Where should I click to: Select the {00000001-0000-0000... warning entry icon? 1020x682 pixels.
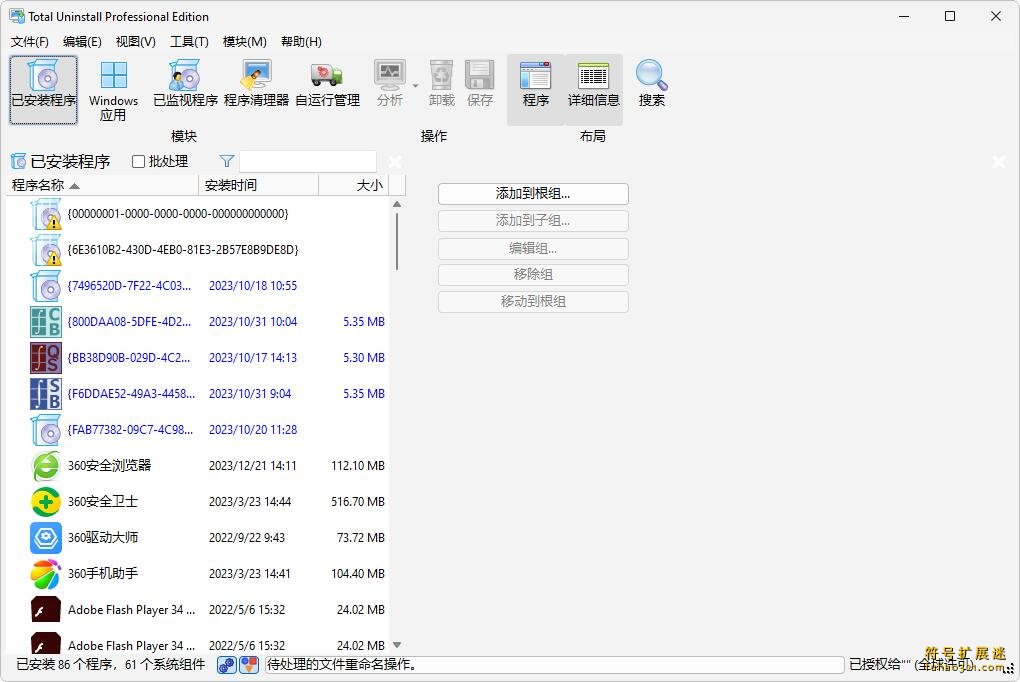click(46, 214)
